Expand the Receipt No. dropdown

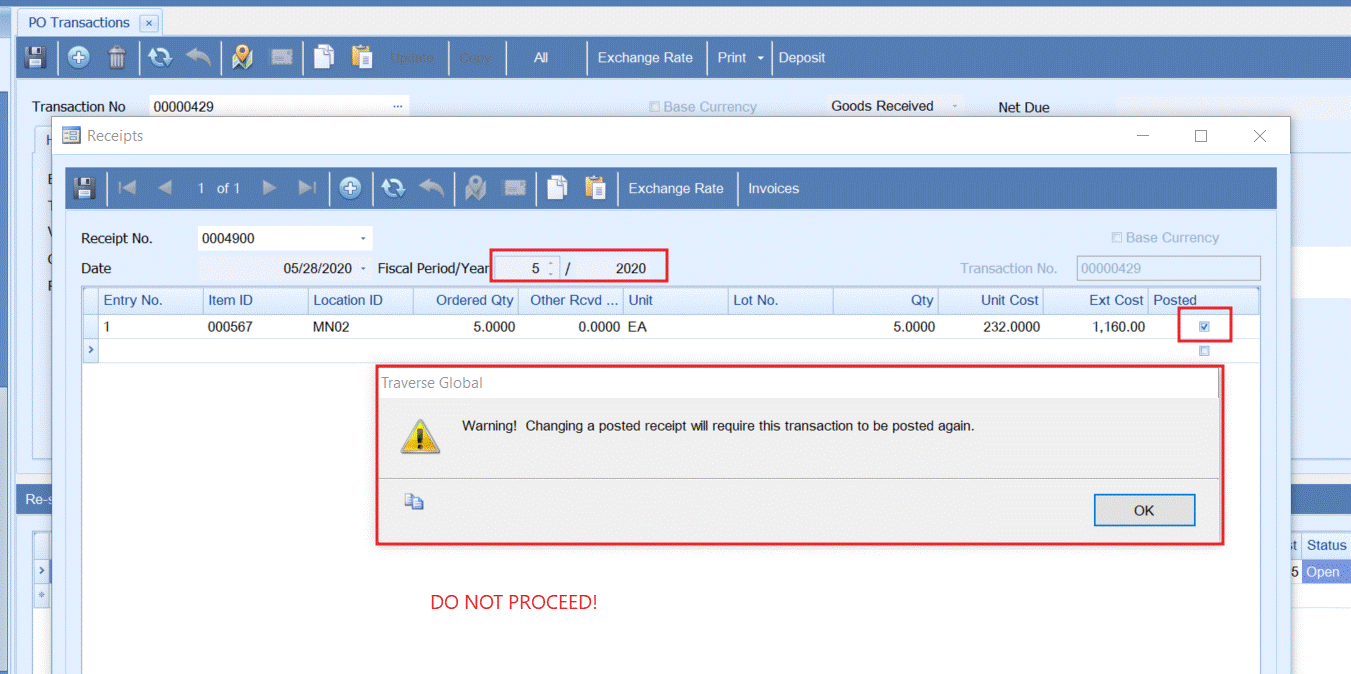pyautogui.click(x=362, y=239)
